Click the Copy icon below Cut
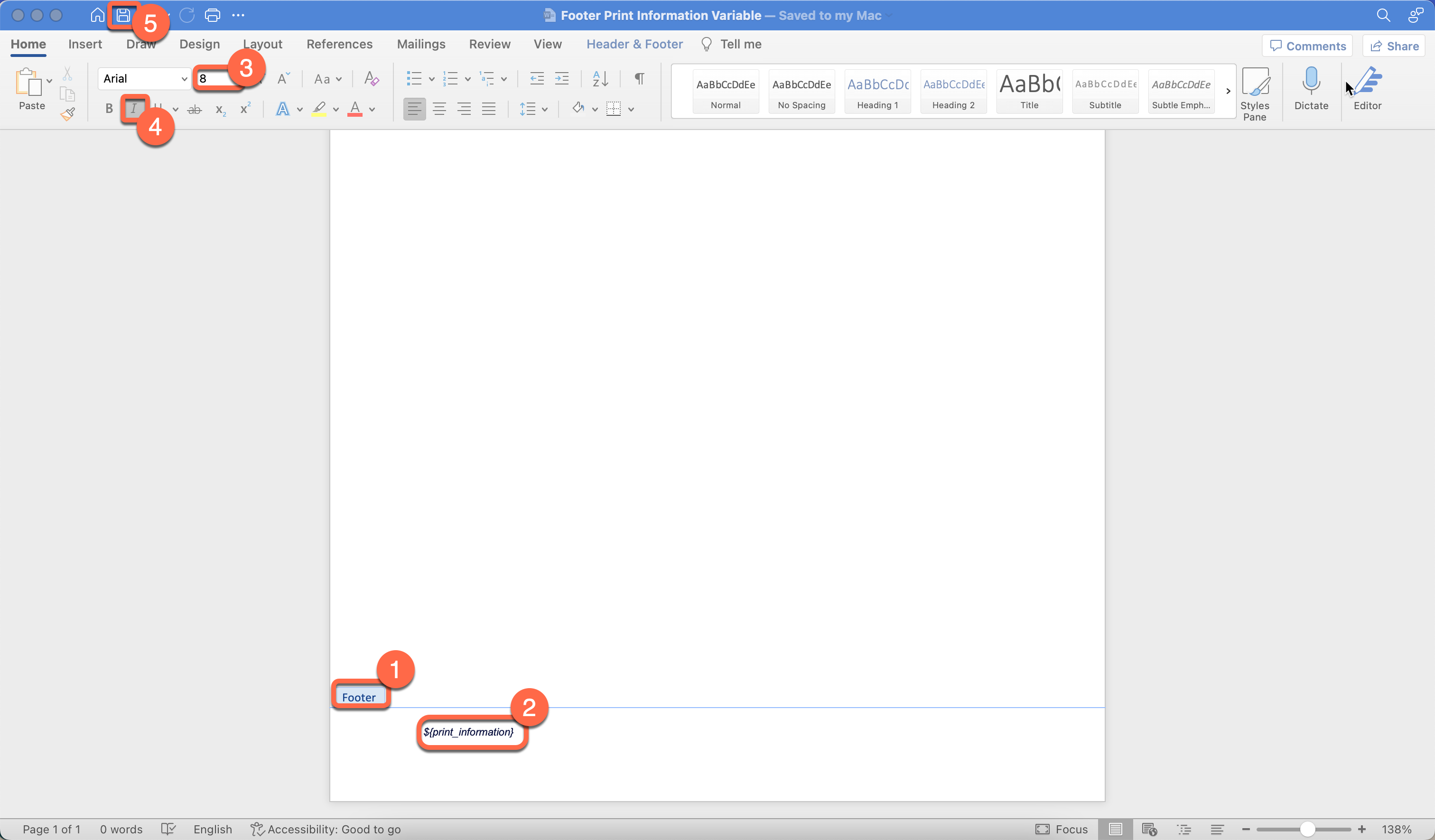The height and width of the screenshot is (840, 1435). [67, 94]
